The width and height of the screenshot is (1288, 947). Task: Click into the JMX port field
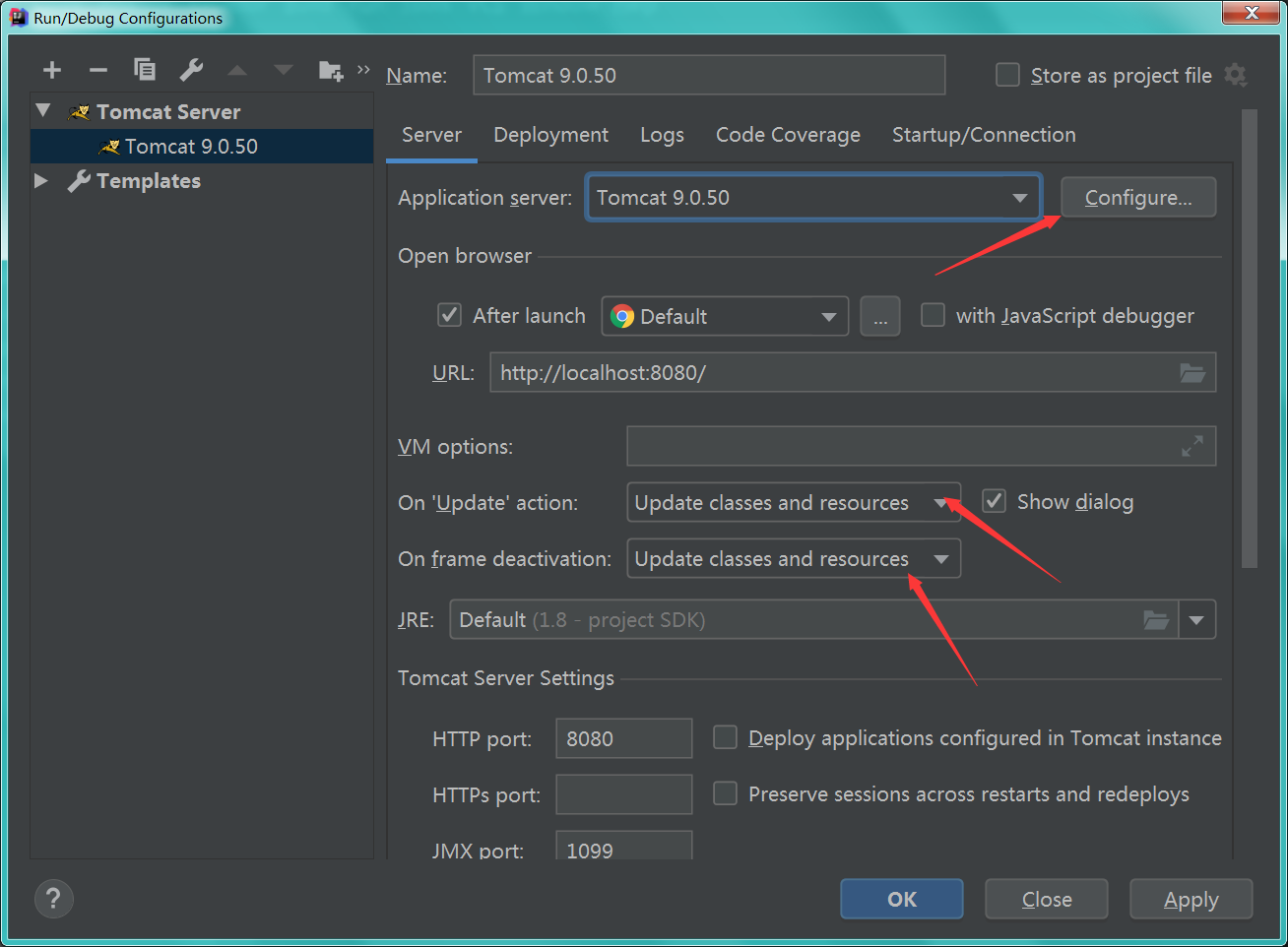tap(624, 846)
